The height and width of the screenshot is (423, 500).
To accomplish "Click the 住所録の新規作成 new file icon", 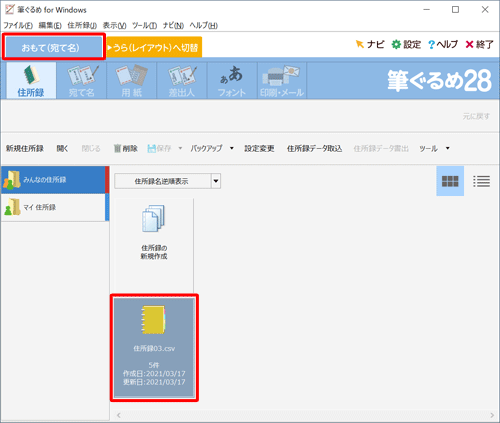I will 154,233.
